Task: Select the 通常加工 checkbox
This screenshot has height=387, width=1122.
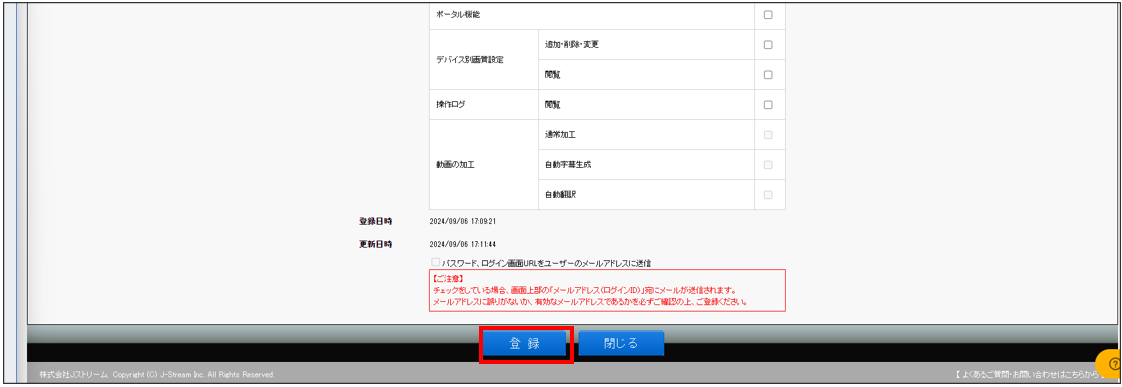Action: (x=768, y=134)
